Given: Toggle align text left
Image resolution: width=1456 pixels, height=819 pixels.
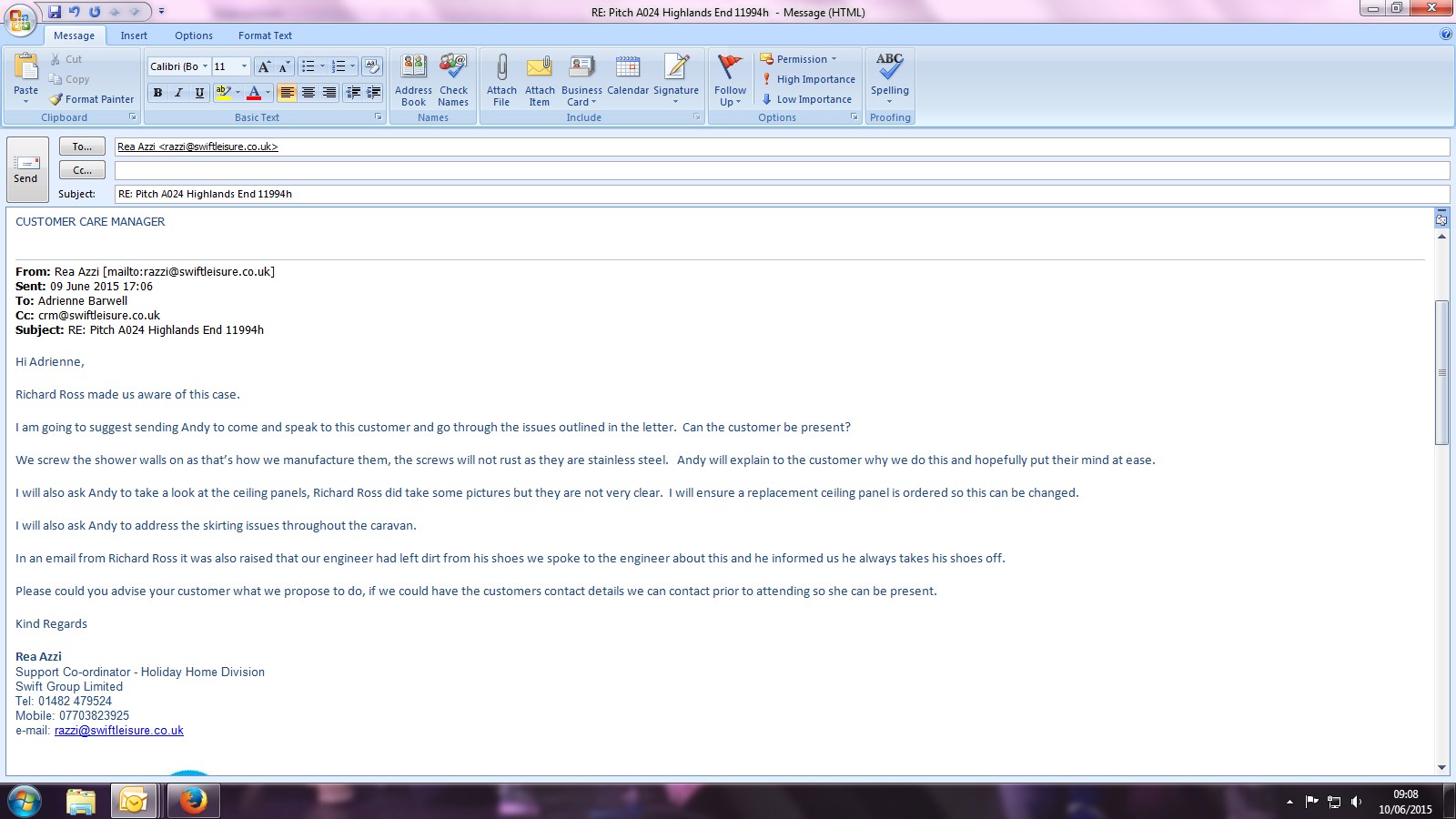Looking at the screenshot, I should (287, 93).
